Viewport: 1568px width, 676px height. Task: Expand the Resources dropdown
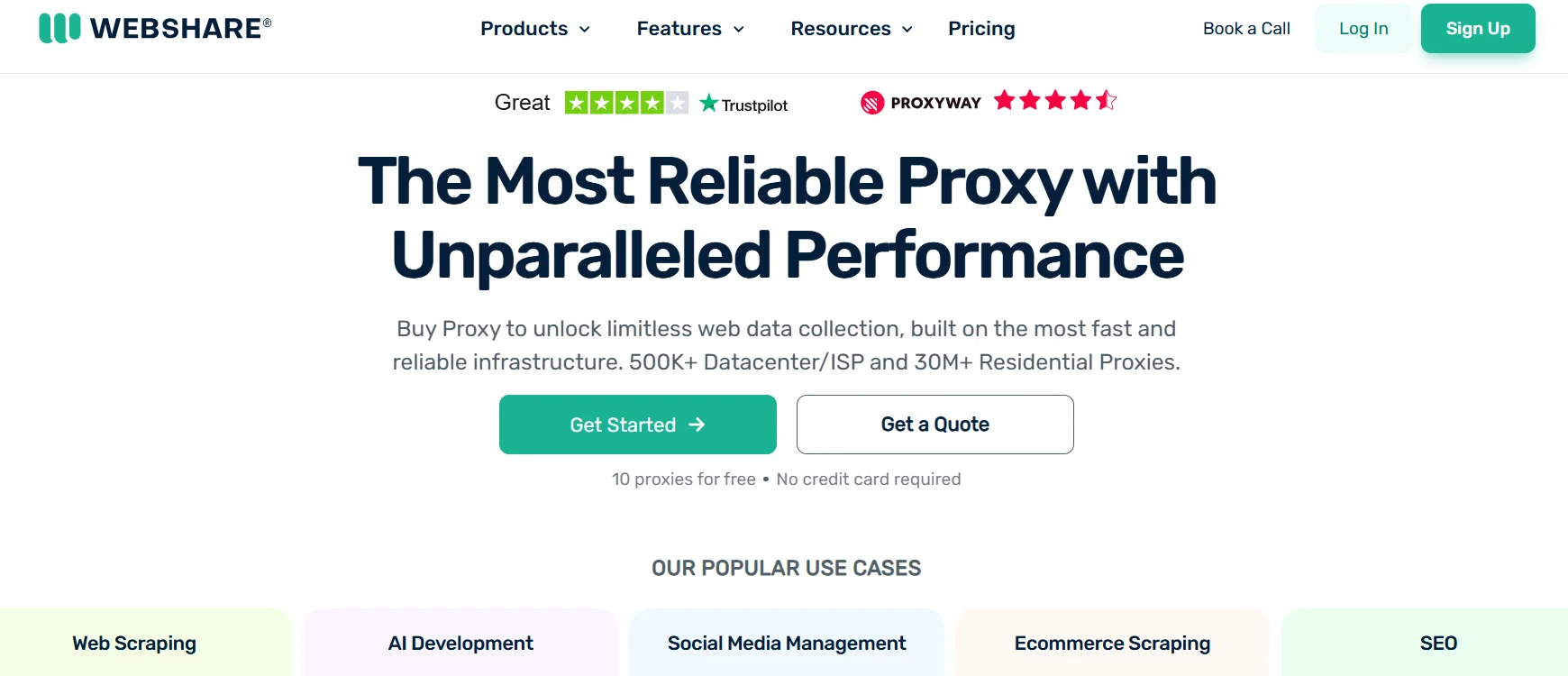coord(851,28)
